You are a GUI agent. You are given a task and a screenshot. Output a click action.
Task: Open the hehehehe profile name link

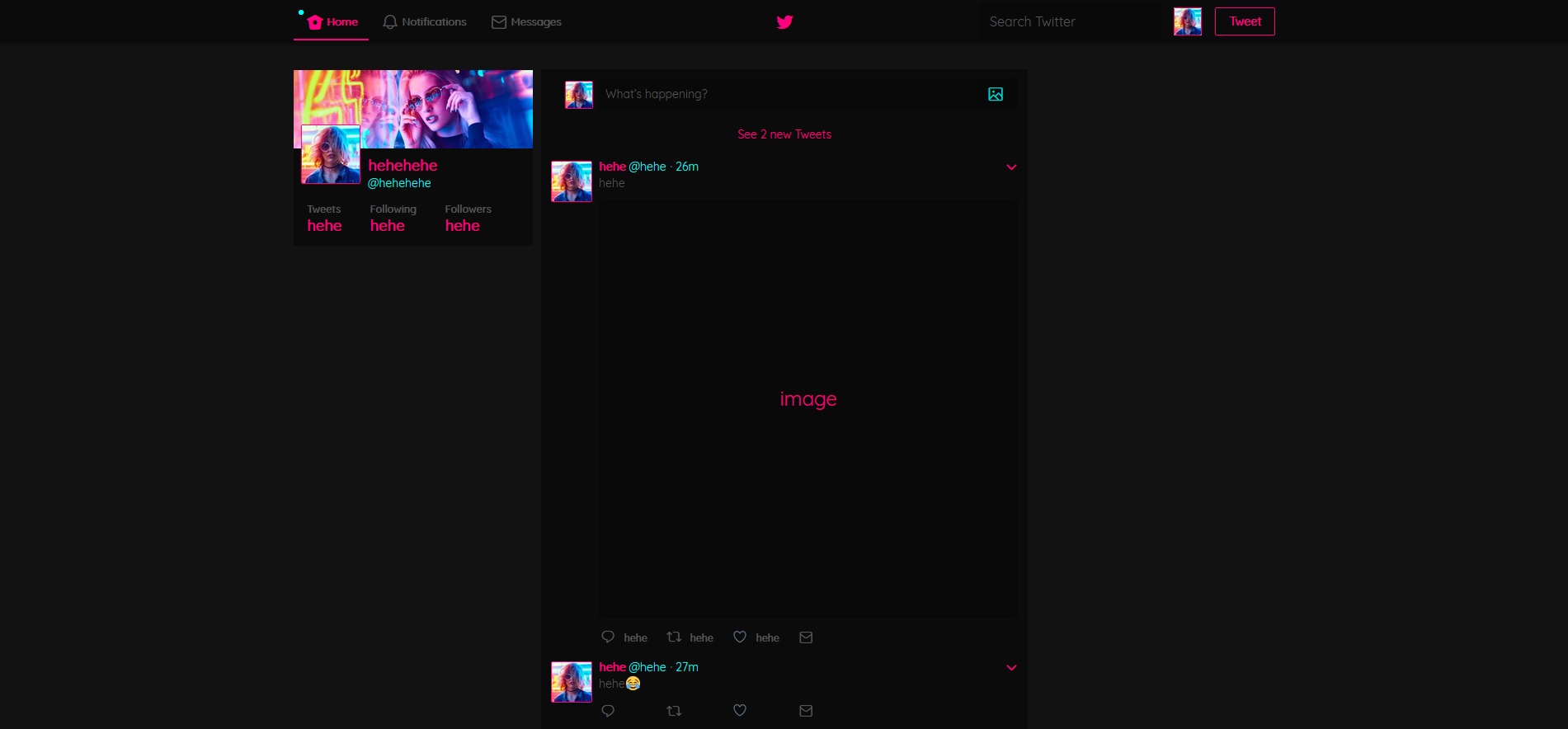pos(403,166)
